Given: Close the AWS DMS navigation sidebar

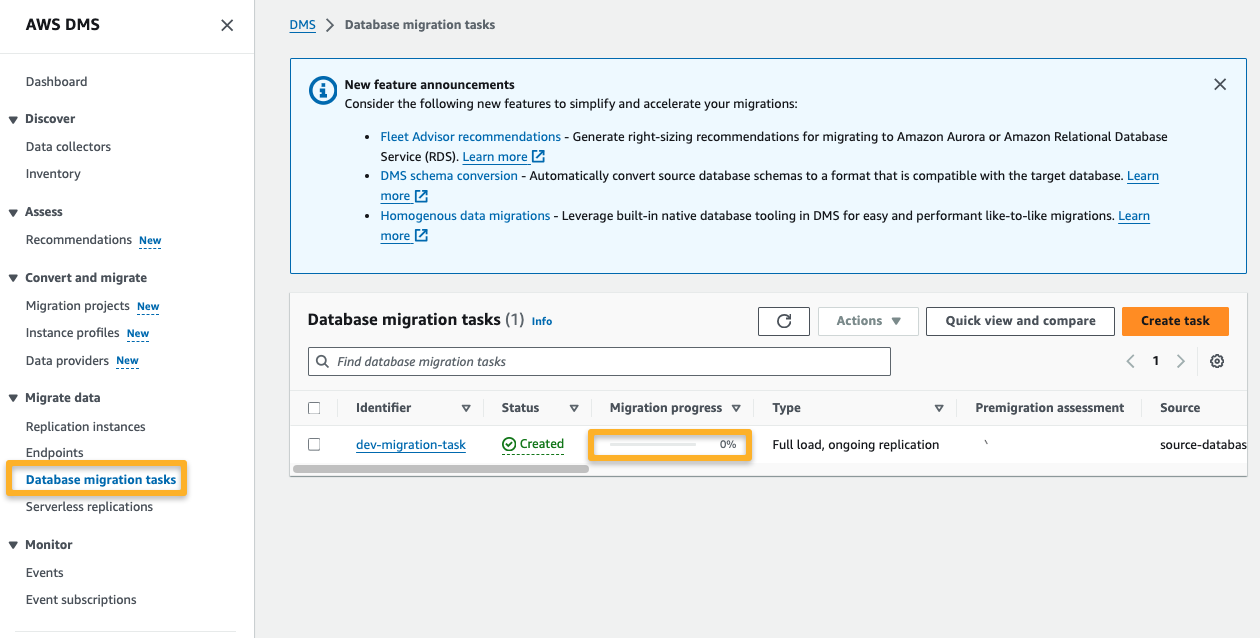Looking at the screenshot, I should point(227,25).
